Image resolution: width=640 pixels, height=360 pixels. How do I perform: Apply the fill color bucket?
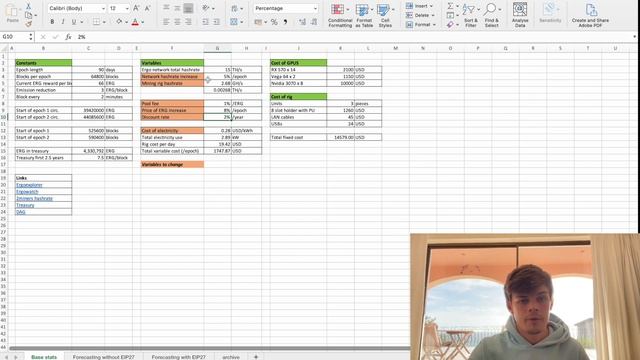[119, 22]
